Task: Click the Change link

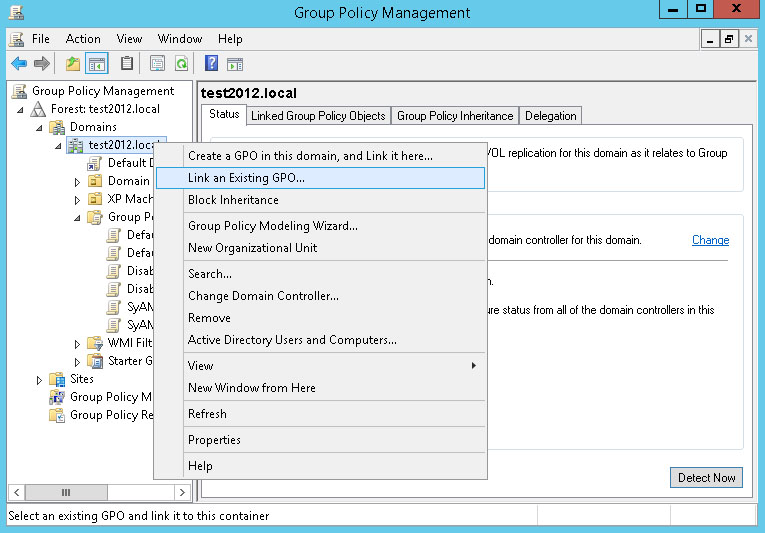Action: [710, 240]
